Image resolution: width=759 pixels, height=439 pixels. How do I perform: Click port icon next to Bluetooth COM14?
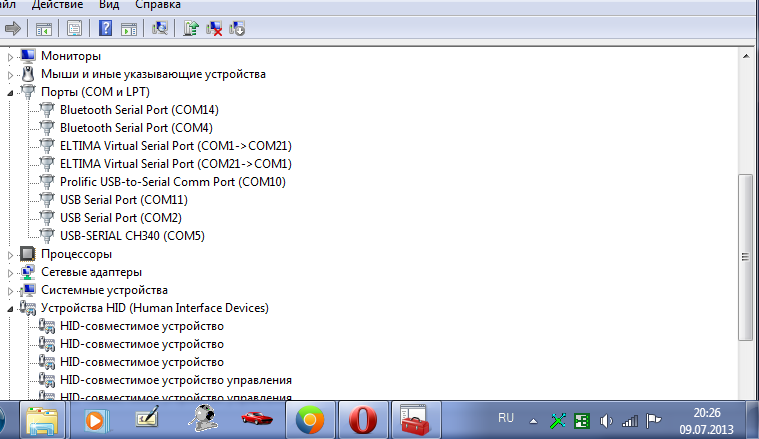click(46, 110)
